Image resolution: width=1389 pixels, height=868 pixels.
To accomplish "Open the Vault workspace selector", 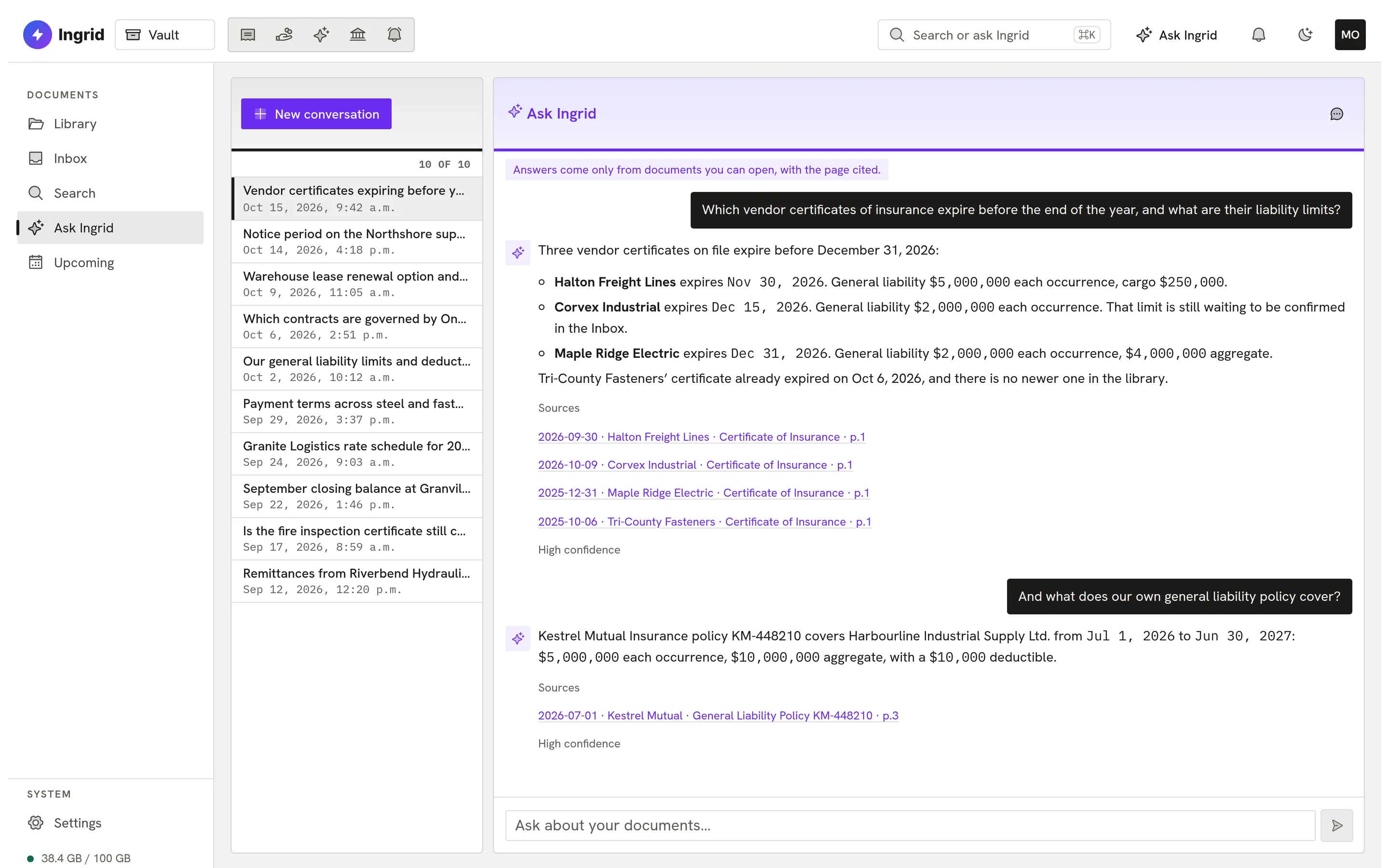I will point(165,34).
